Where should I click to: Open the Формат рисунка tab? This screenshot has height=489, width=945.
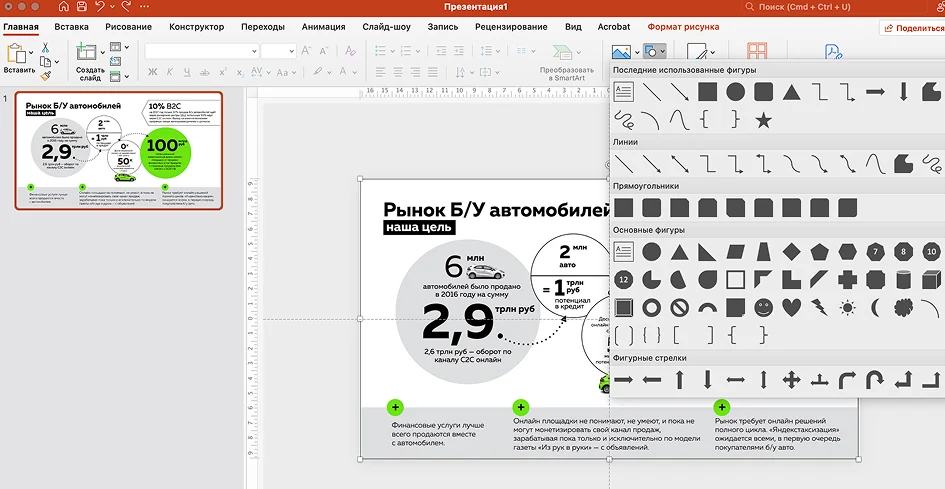[x=682, y=27]
